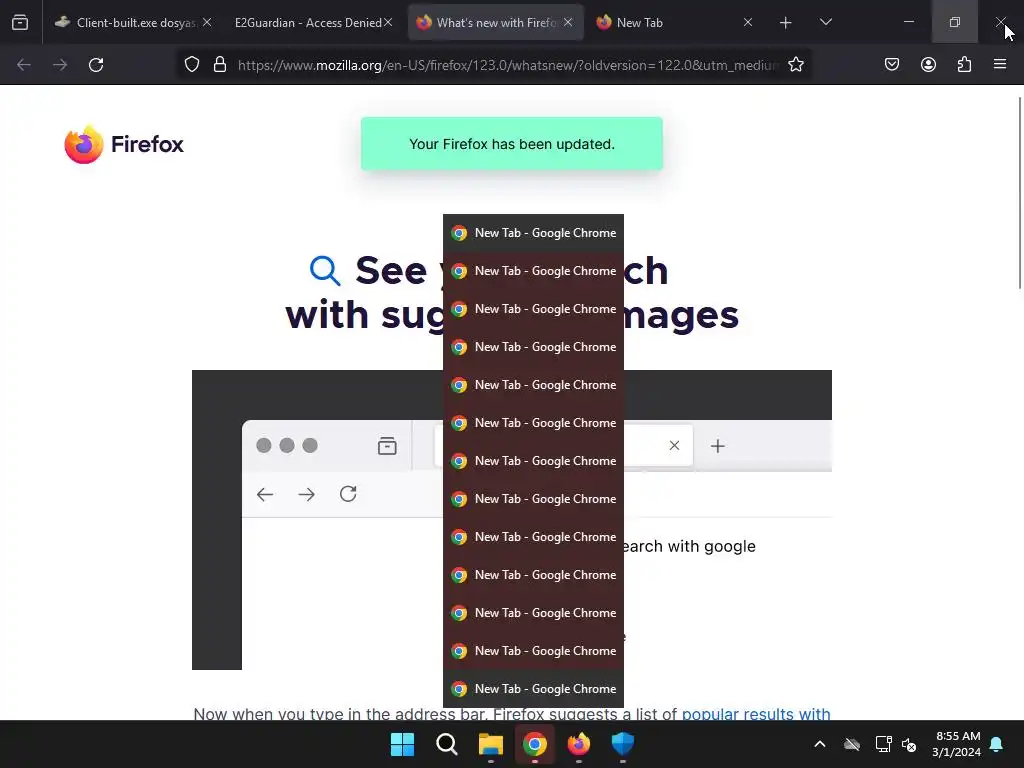Open the Firefox account menu
Image resolution: width=1024 pixels, height=768 pixels.
tap(928, 65)
